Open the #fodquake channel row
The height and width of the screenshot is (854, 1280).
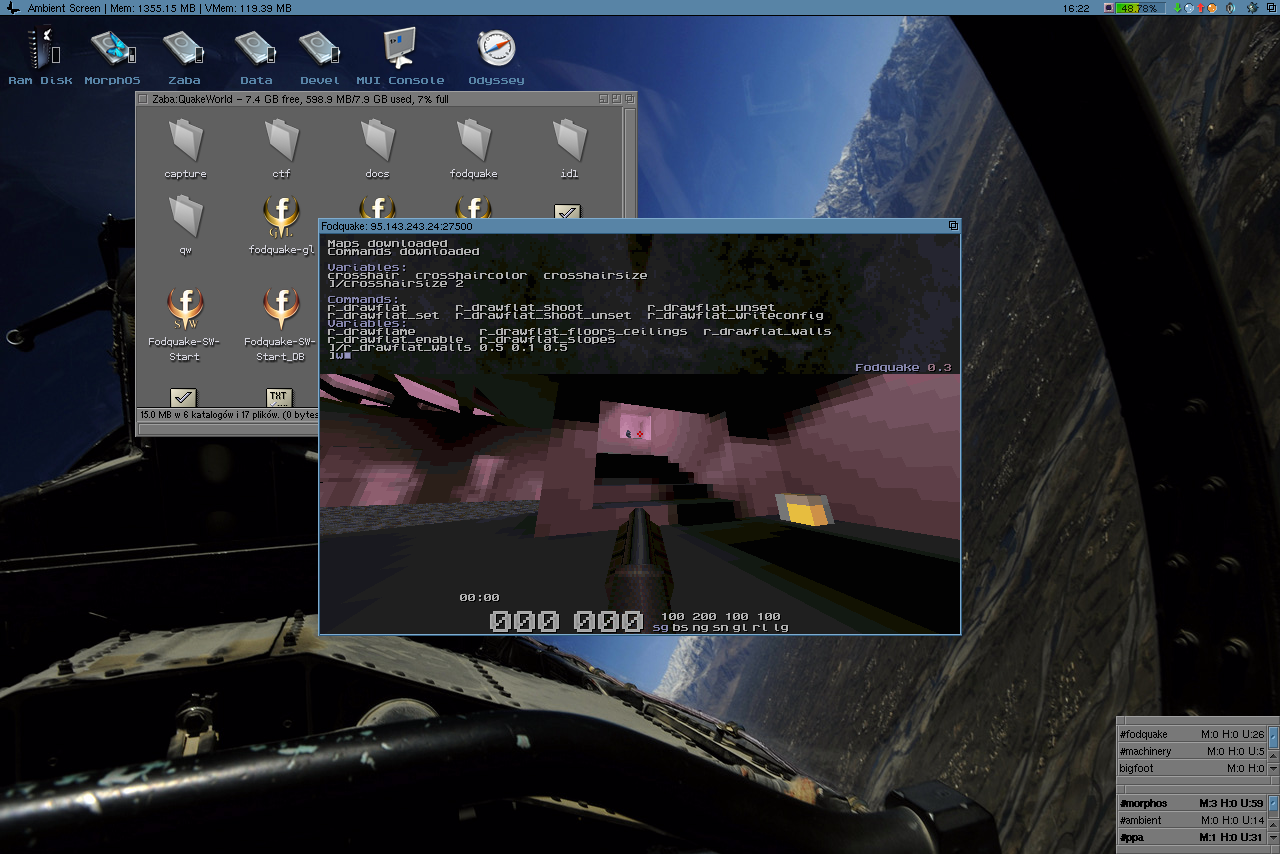coord(1192,734)
